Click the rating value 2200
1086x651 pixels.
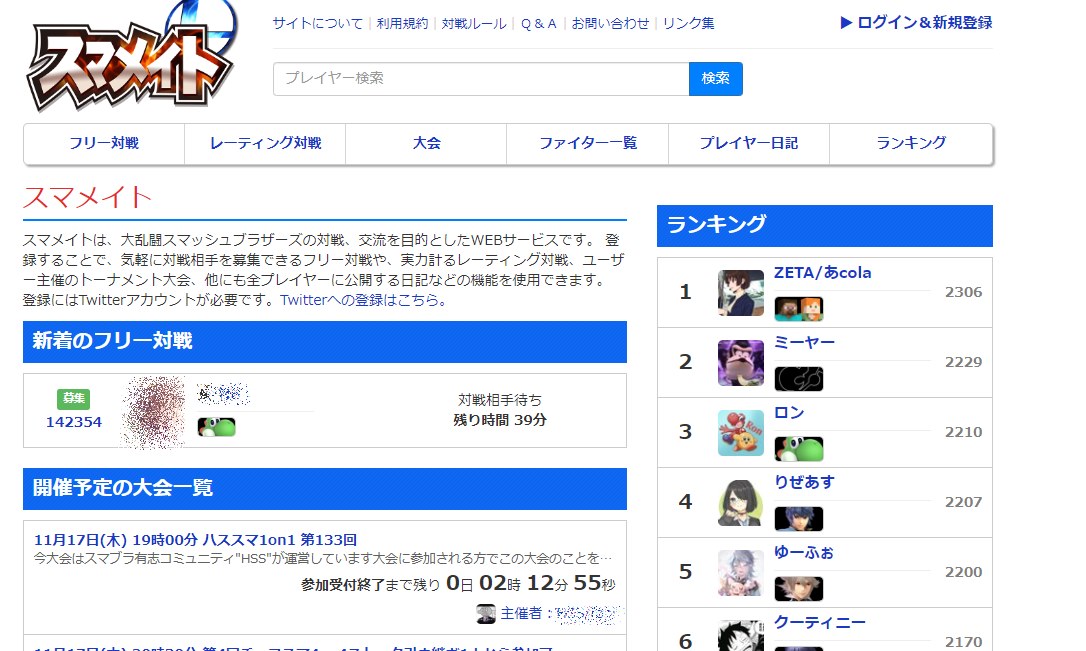click(x=963, y=572)
